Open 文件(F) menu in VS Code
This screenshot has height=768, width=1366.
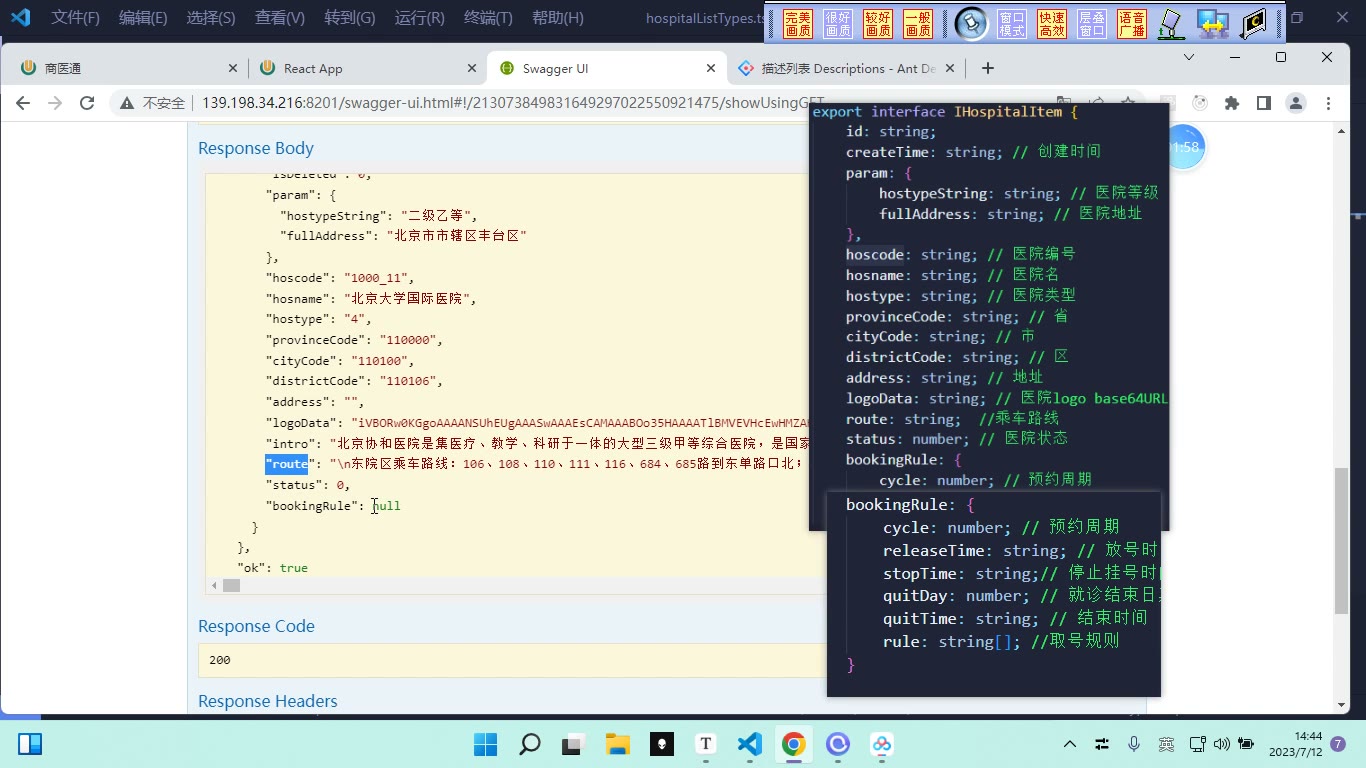point(76,17)
